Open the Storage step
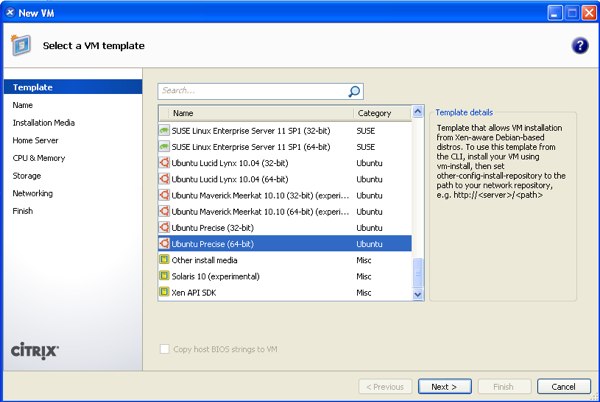 [27, 176]
